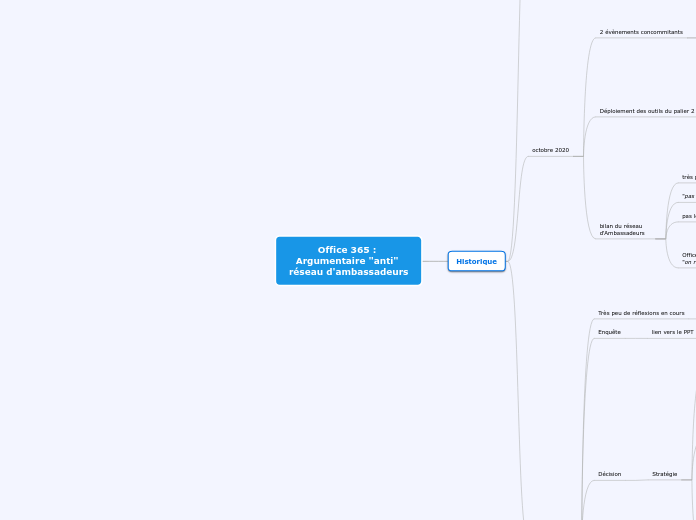The width and height of the screenshot is (696, 520).
Task: Click the Historique branch node
Action: click(476, 261)
